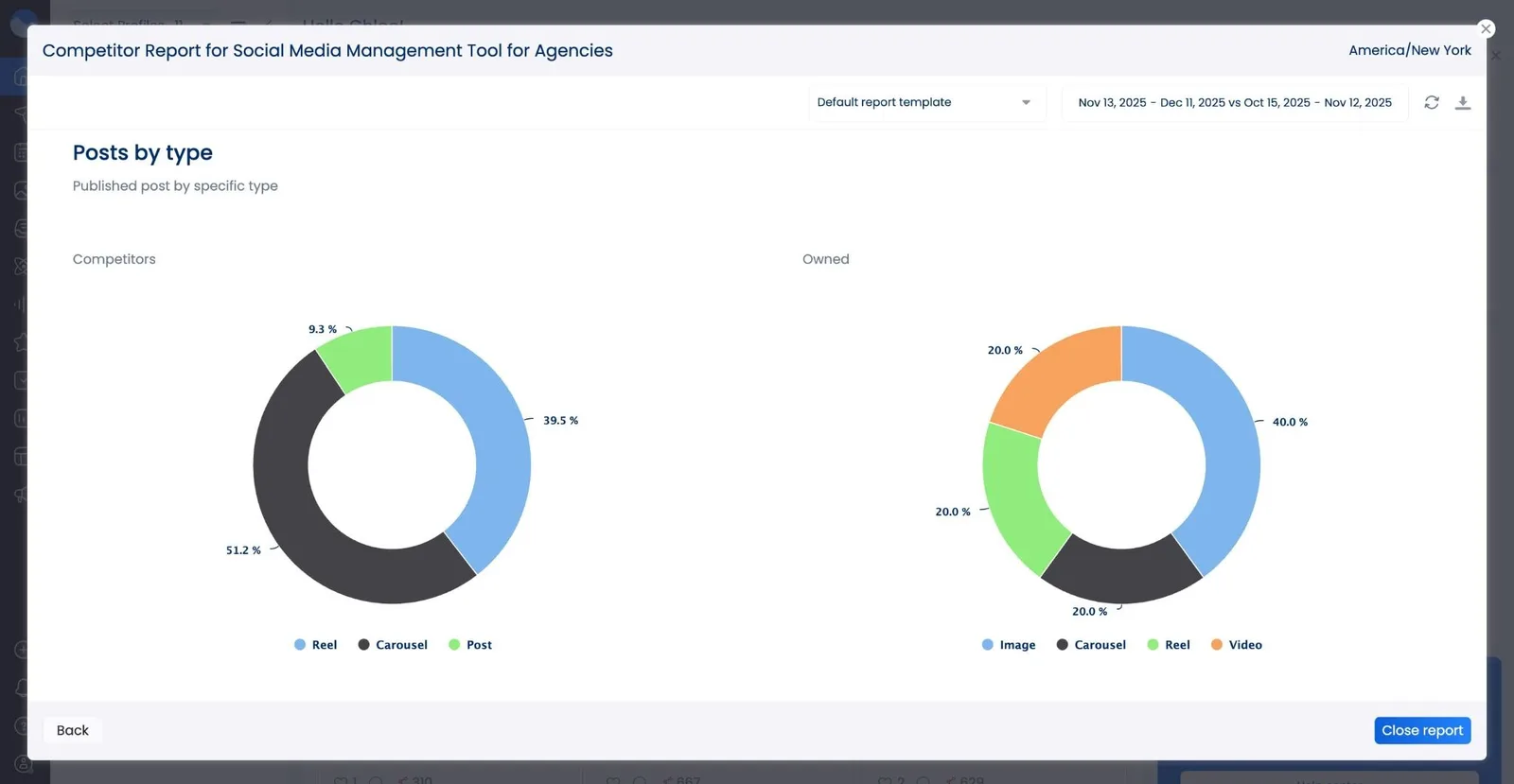Toggle Reel legend in Owned chart
Screen dimensions: 1514x784
[1169, 645]
